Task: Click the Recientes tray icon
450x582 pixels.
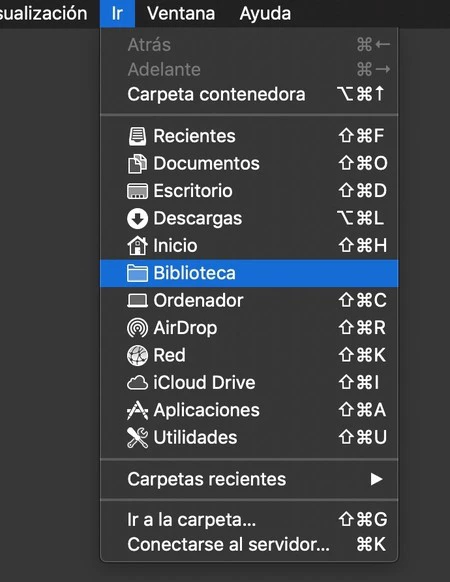Action: [x=137, y=136]
